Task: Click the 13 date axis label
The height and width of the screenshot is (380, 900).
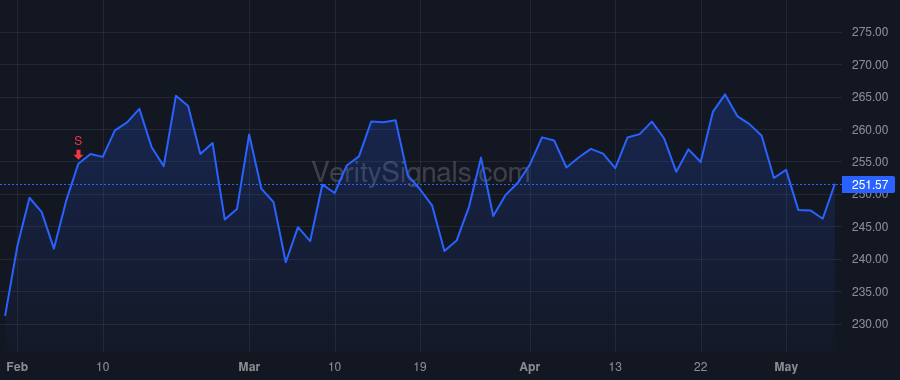Action: click(615, 367)
